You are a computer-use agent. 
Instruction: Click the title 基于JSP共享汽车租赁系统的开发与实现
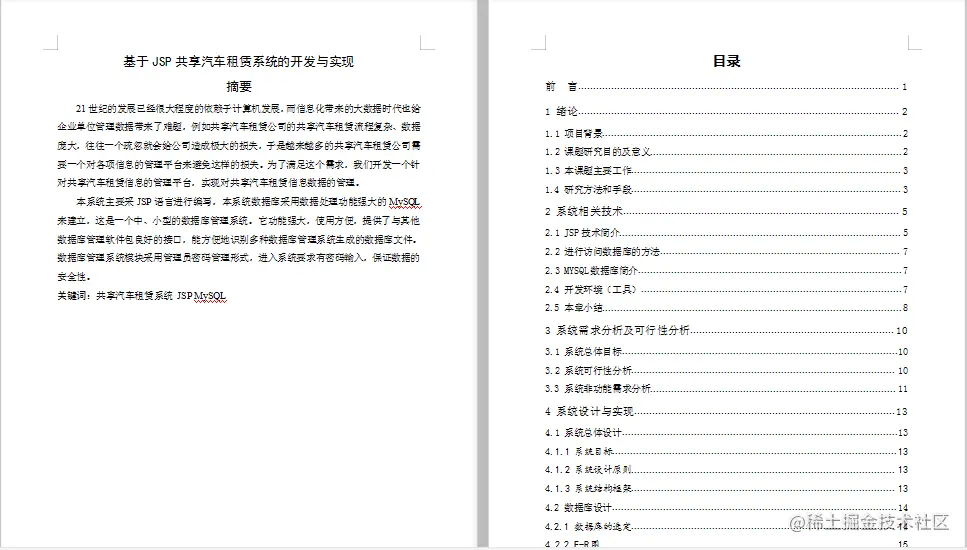point(238,61)
